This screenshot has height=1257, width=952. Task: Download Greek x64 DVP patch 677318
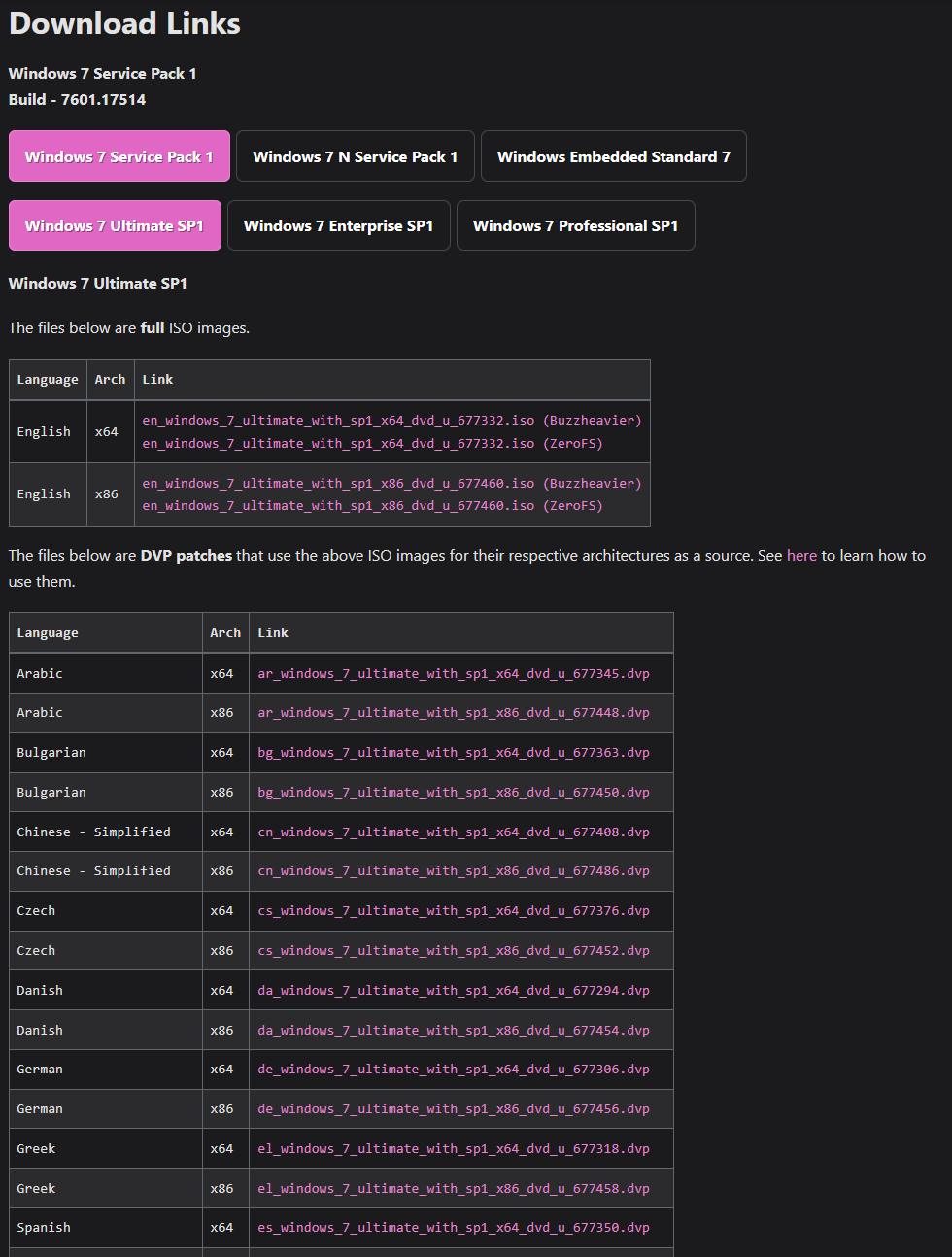pos(454,1149)
